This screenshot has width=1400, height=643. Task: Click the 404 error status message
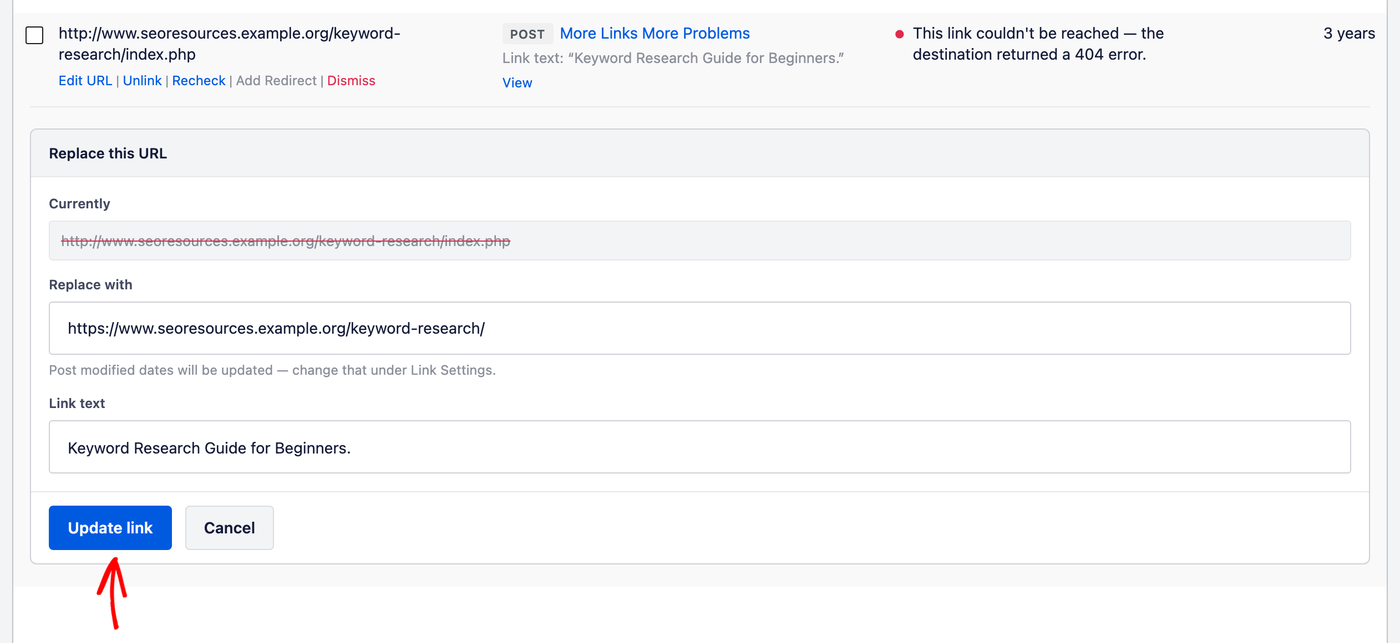pos(1038,44)
